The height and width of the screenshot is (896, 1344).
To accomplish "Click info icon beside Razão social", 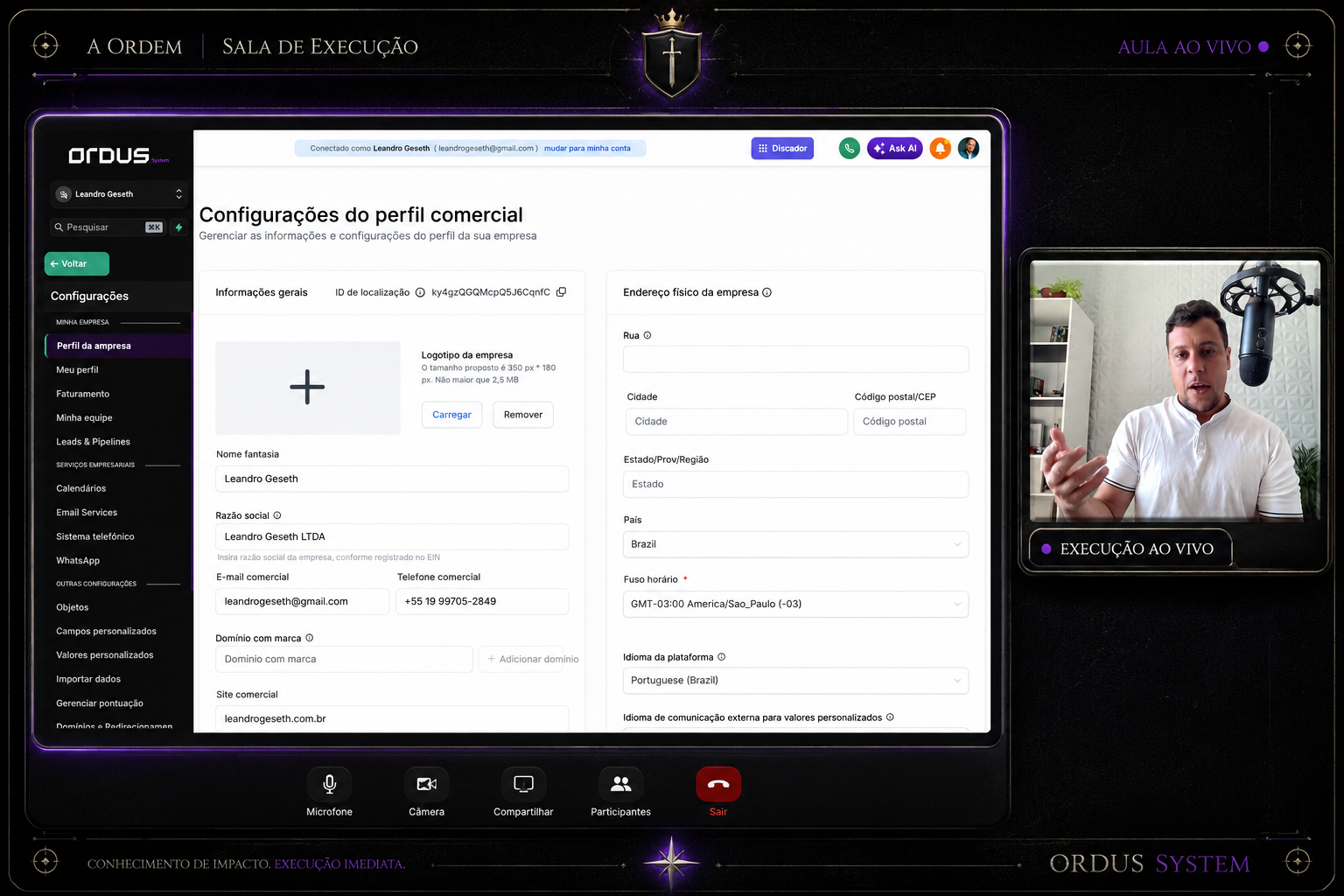I will (277, 515).
